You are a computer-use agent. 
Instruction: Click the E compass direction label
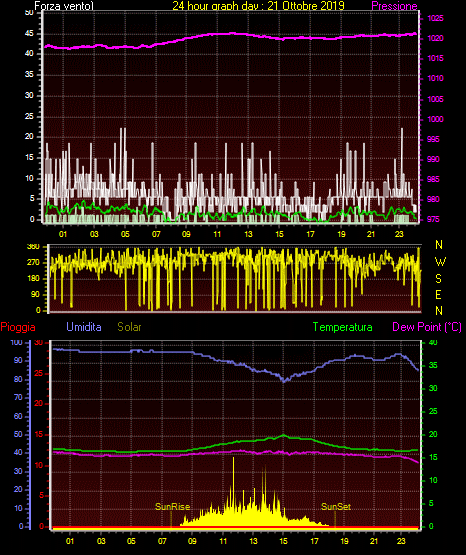click(438, 294)
